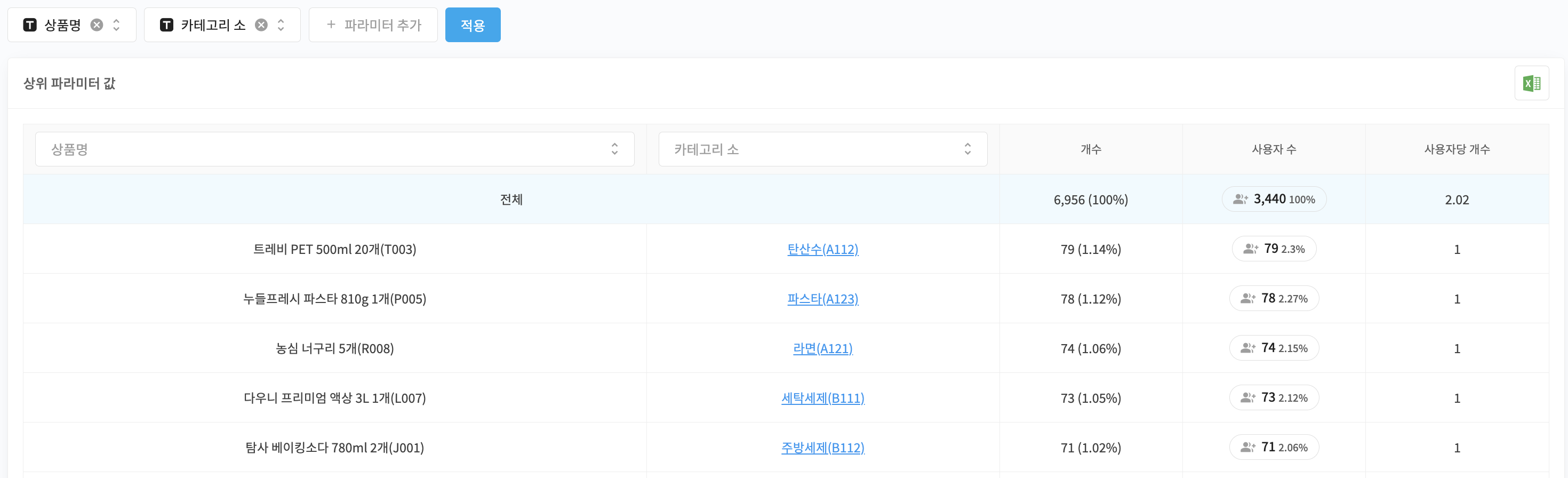Click the 전체 summary row label

[511, 200]
